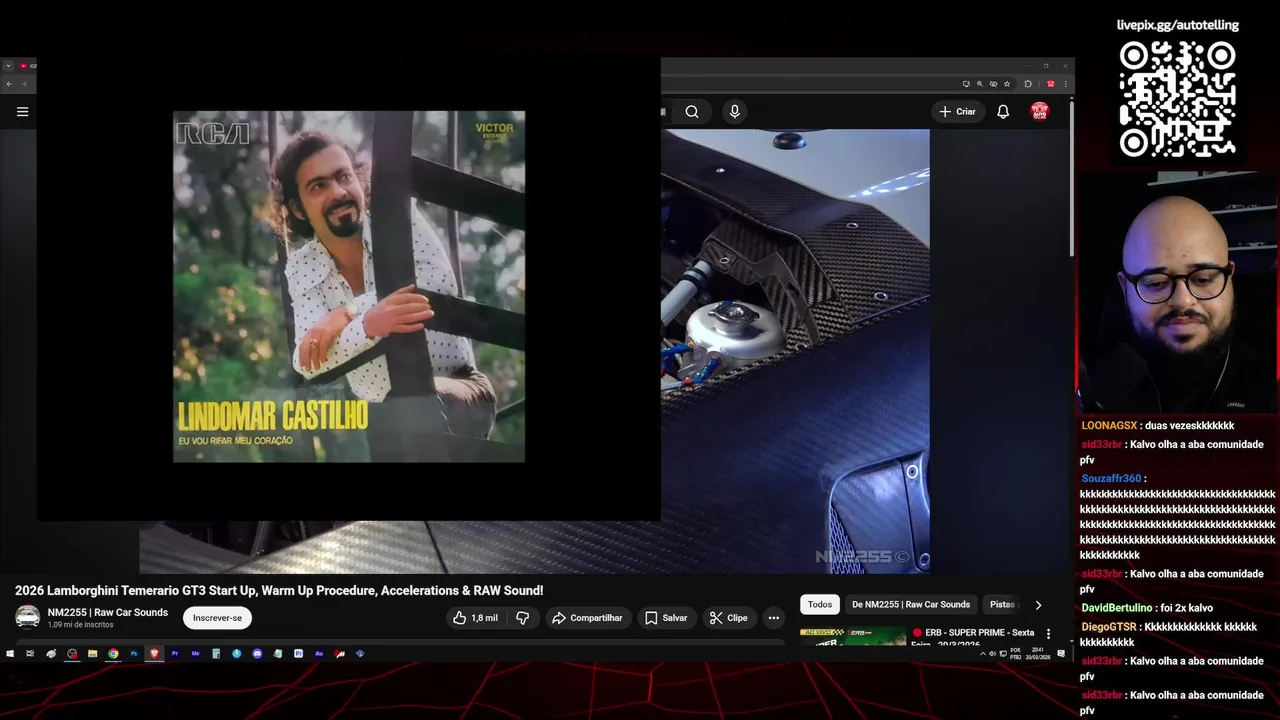Viewport: 1280px width, 720px height.
Task: Open the YouTube hamburger guide menu
Action: click(x=22, y=112)
